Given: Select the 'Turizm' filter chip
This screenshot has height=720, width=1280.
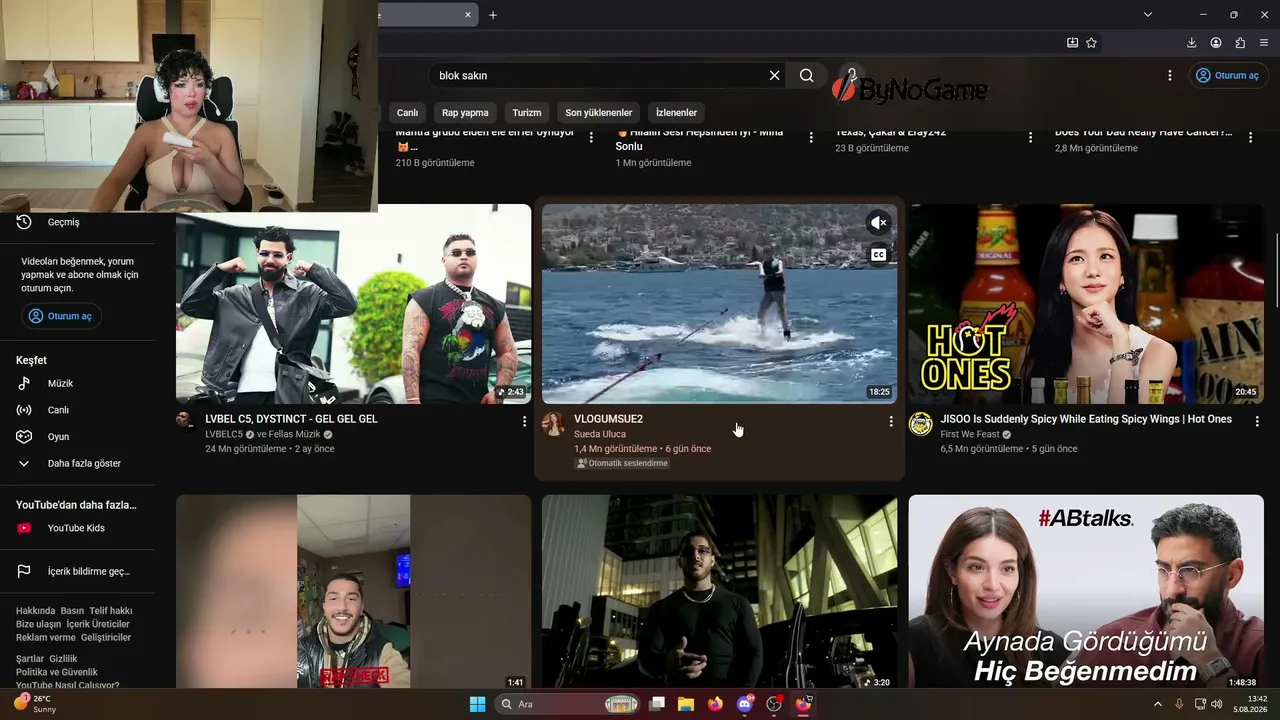Looking at the screenshot, I should (527, 113).
